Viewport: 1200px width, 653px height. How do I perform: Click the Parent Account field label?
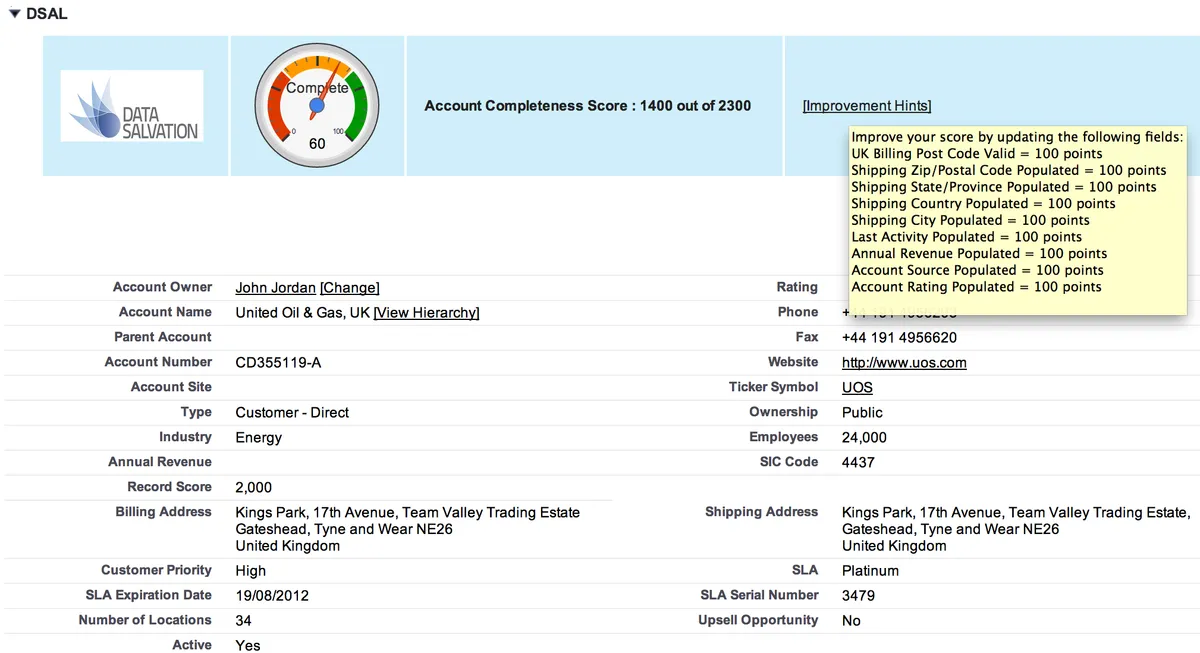click(x=163, y=337)
